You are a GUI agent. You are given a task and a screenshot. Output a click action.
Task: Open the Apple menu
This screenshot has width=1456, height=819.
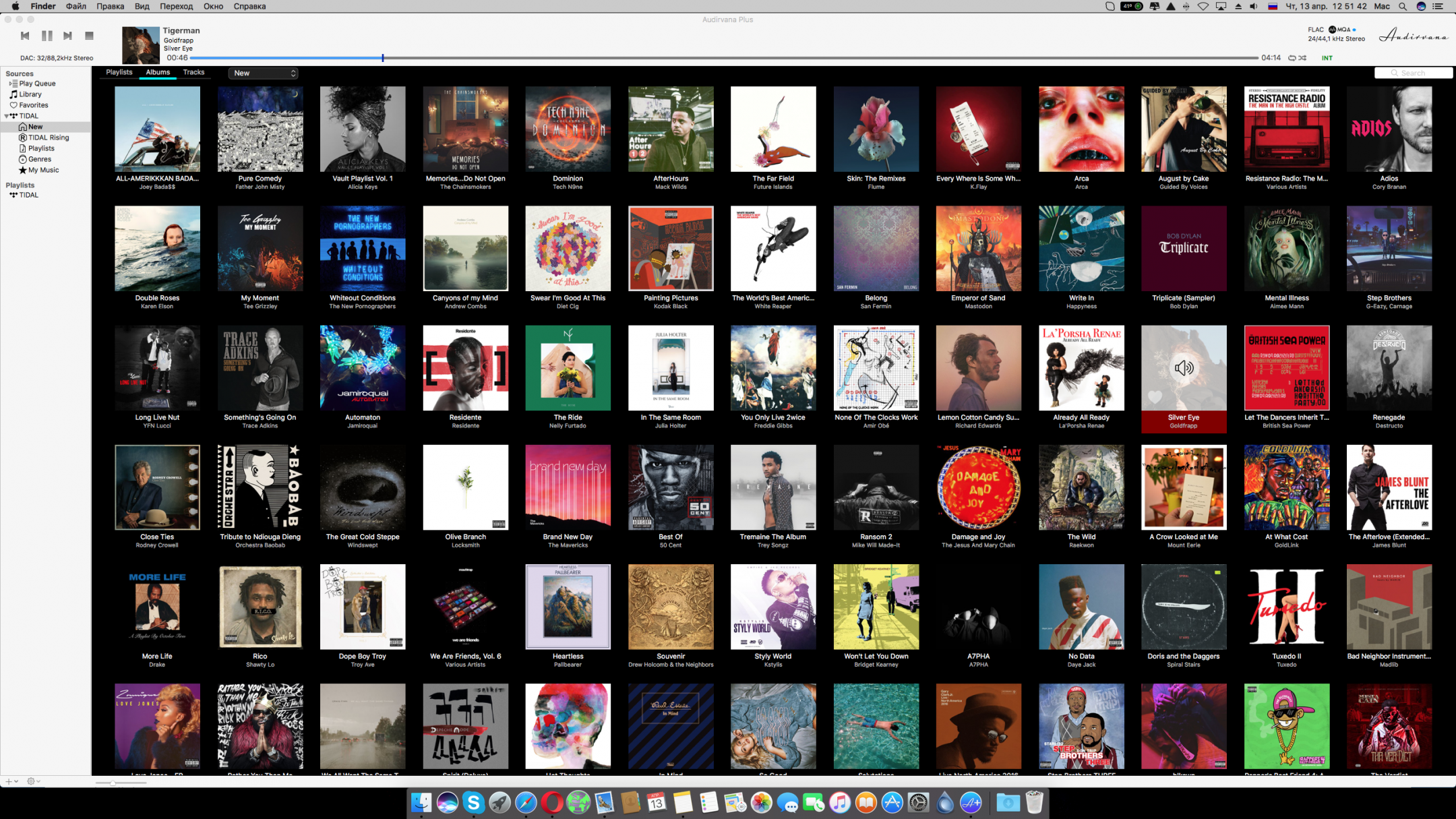15,6
